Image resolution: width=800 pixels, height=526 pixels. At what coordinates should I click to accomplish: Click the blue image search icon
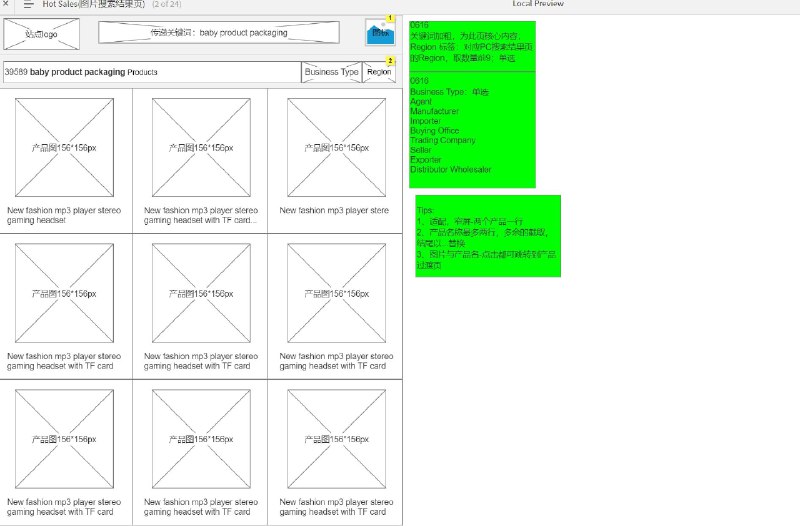coord(380,32)
